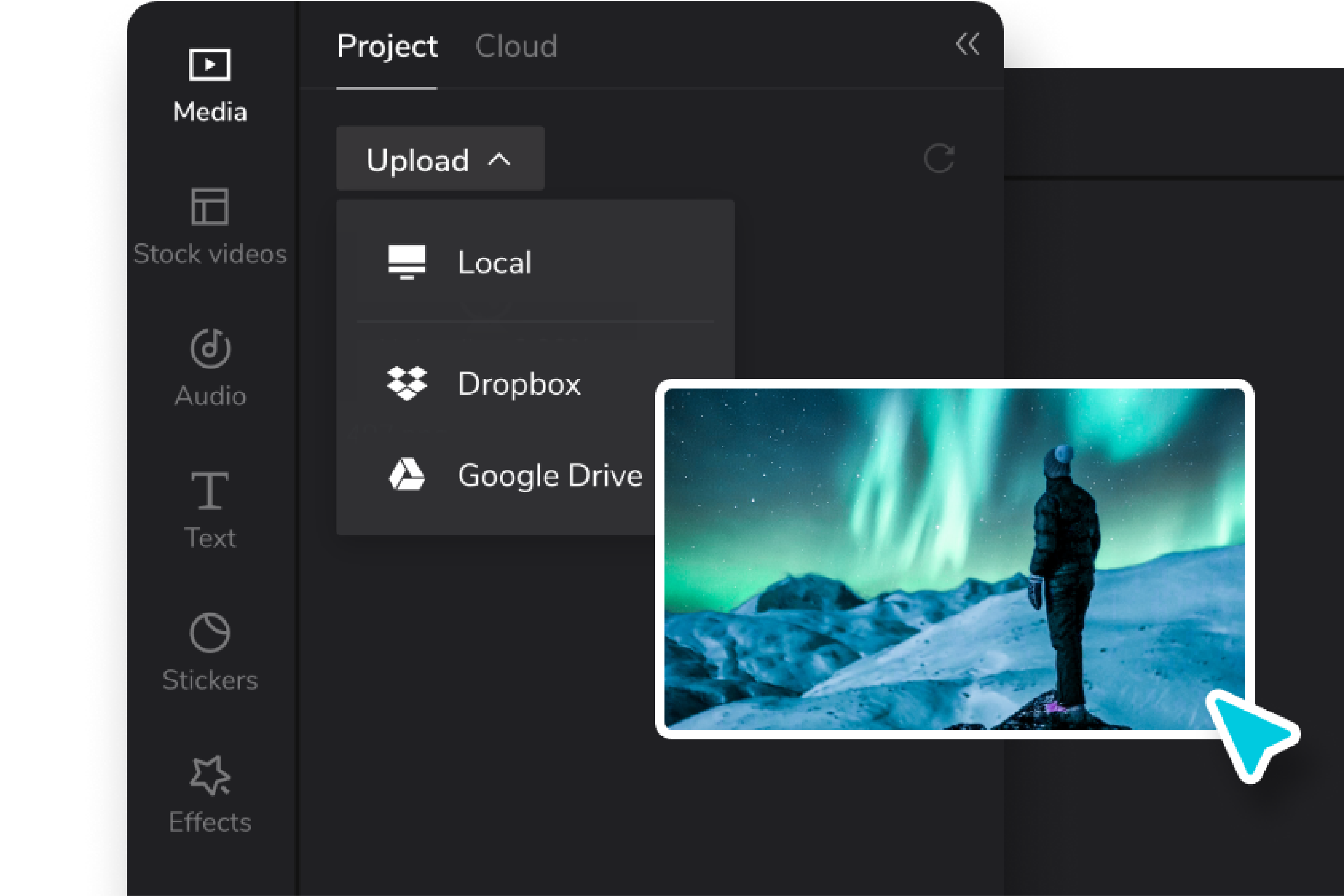Select Google Drive upload option
Image resolution: width=1344 pixels, height=896 pixels.
[x=550, y=474]
